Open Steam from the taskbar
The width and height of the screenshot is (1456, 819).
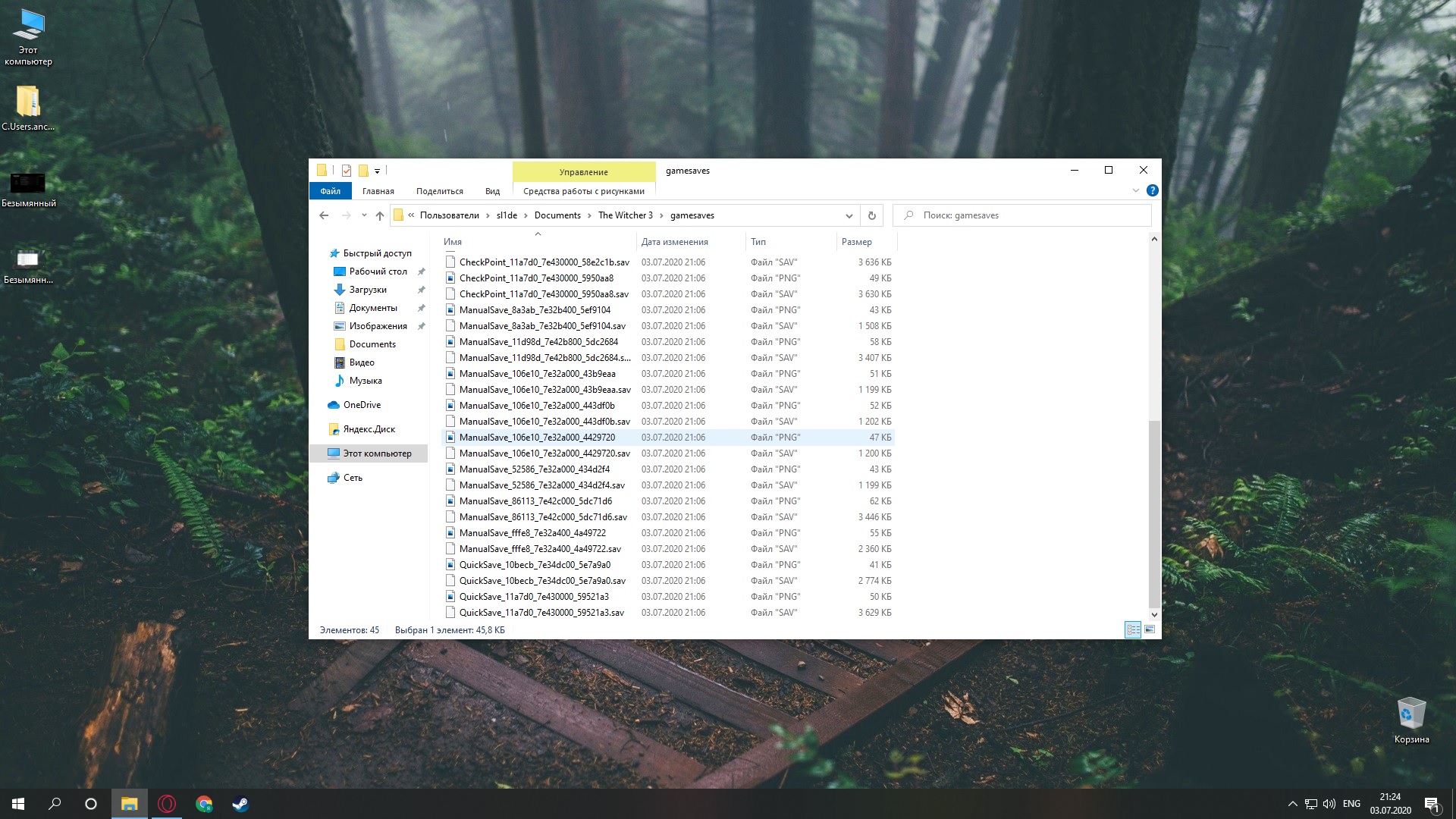240,804
